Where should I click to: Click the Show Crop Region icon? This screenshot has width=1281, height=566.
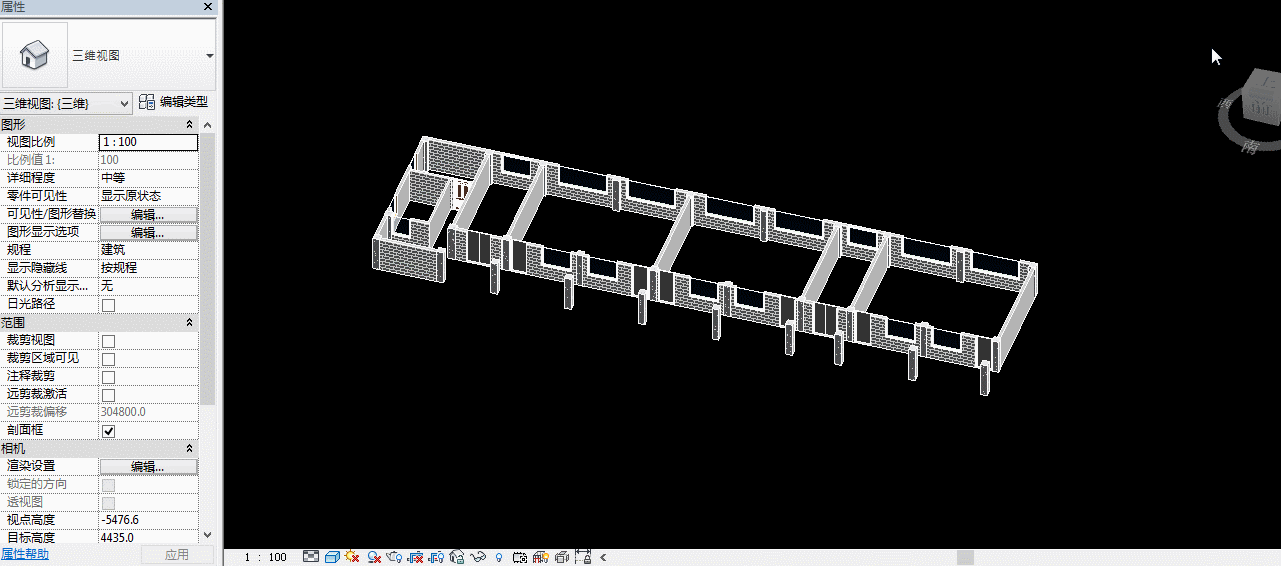(436, 557)
